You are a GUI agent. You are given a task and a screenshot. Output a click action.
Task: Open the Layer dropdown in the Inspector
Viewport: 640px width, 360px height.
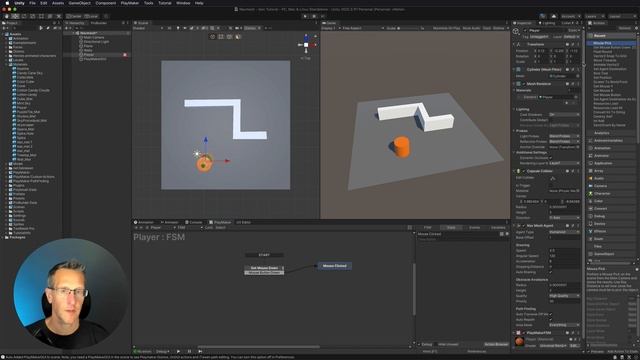(571, 37)
